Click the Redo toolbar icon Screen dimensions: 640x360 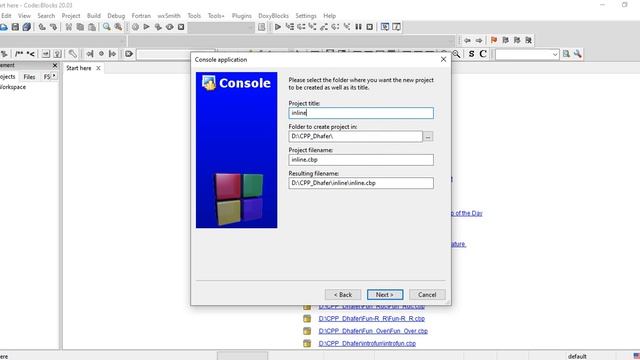(x=53, y=27)
